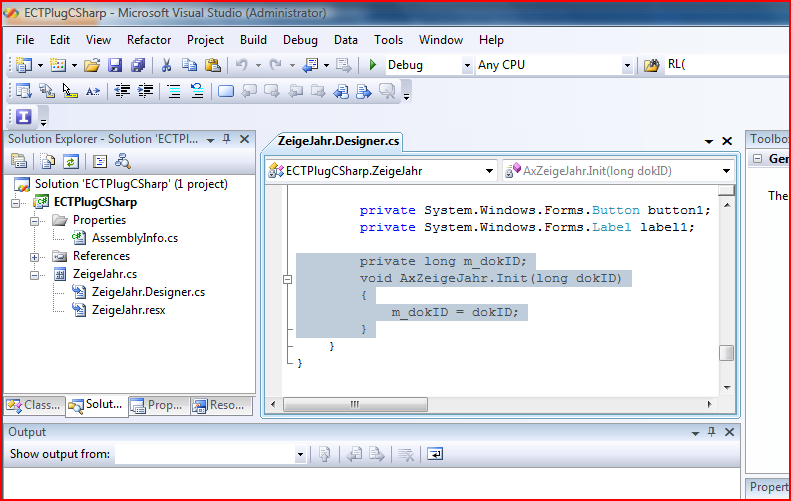This screenshot has height=501, width=791.
Task: Expand the References node
Action: point(34,257)
